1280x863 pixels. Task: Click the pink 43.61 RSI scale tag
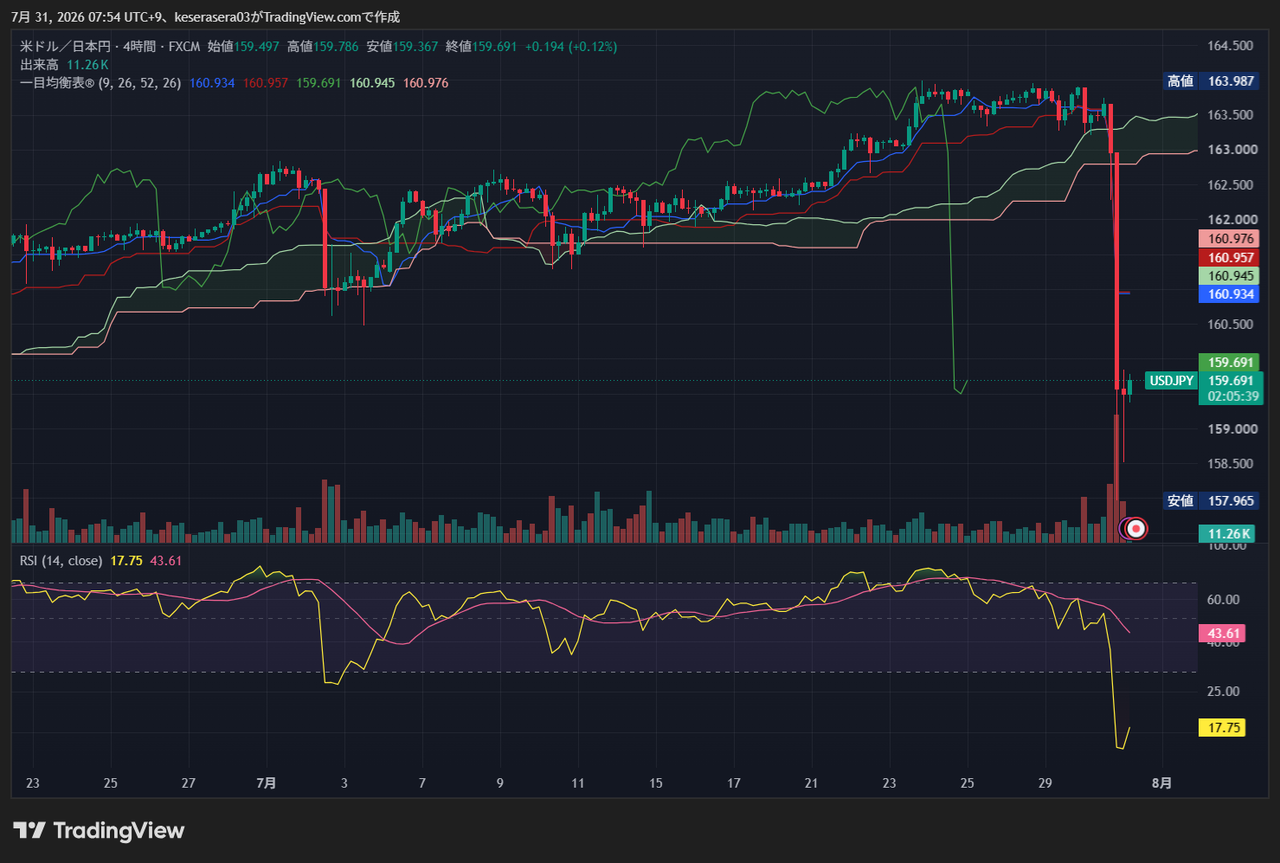1221,634
